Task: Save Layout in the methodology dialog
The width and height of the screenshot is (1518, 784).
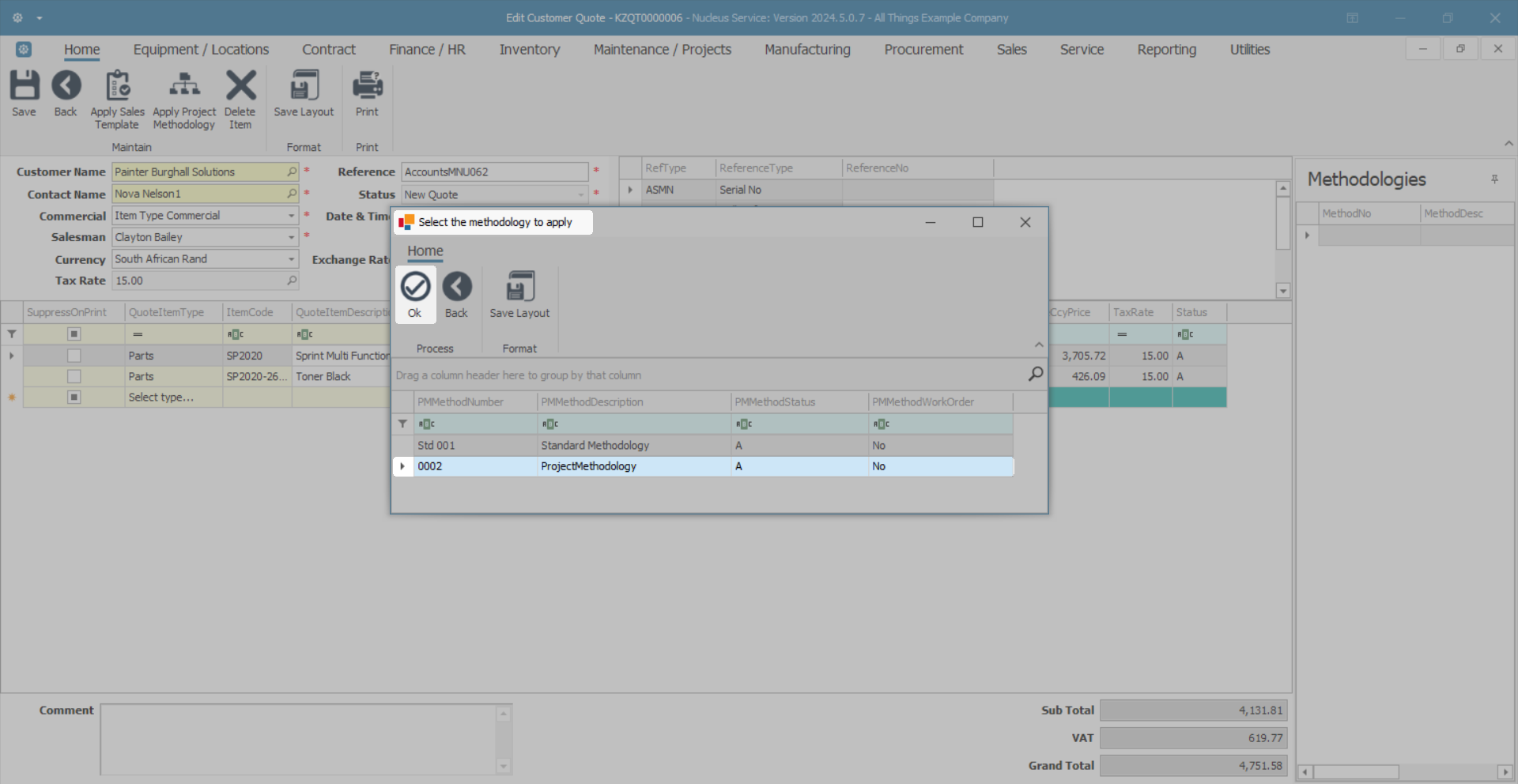Action: coord(519,295)
